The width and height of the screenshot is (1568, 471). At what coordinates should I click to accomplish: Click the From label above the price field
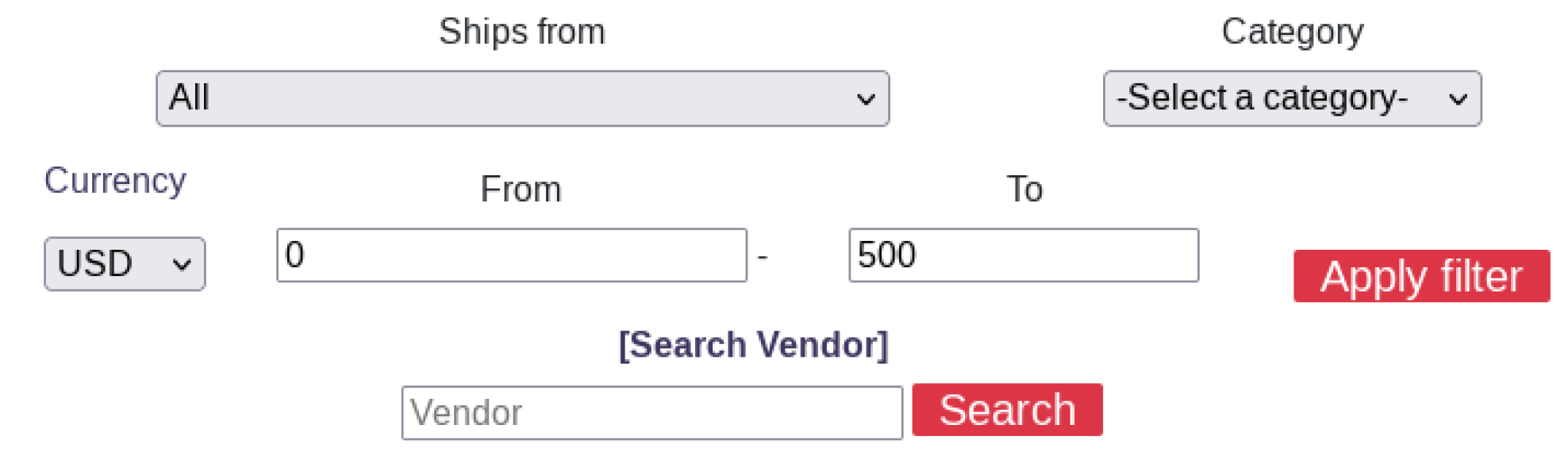click(x=521, y=190)
